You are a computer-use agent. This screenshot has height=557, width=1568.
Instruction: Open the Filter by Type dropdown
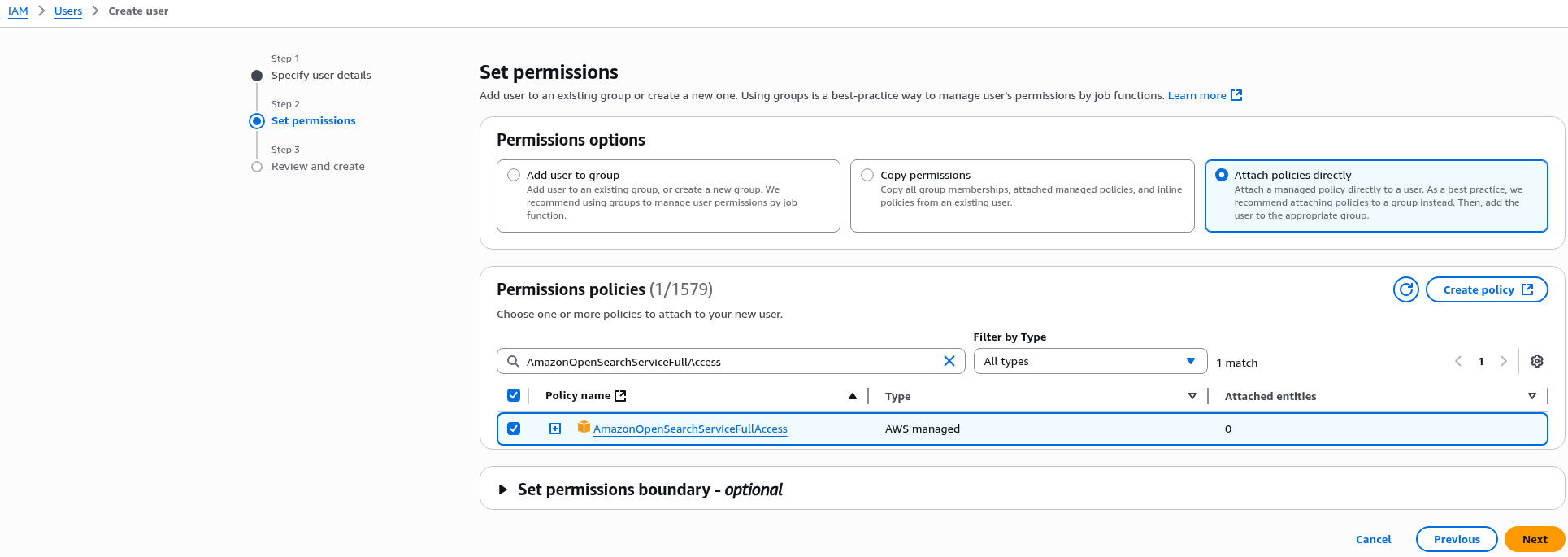[1090, 361]
